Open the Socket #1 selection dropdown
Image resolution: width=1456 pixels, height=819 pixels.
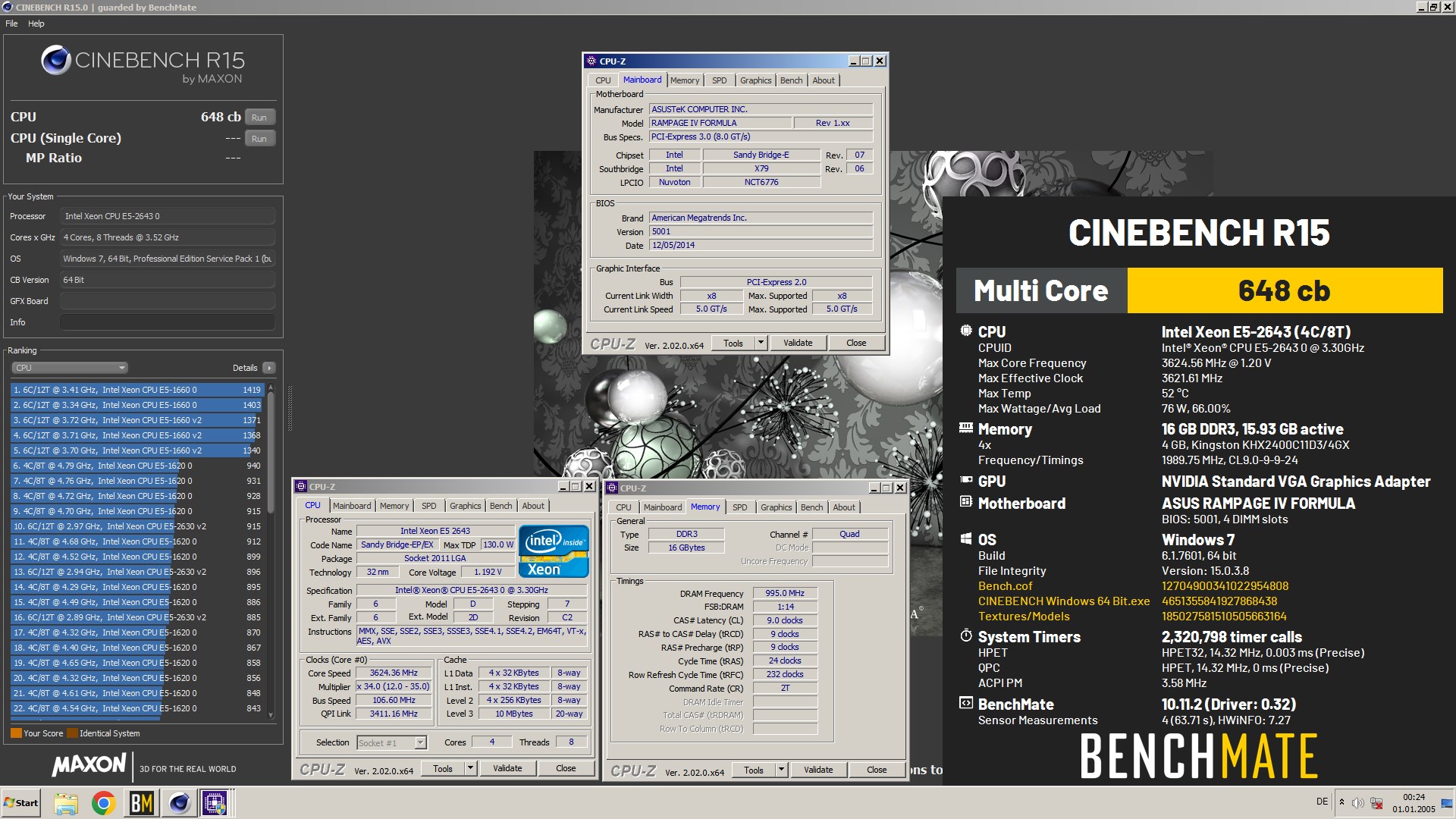[x=391, y=743]
